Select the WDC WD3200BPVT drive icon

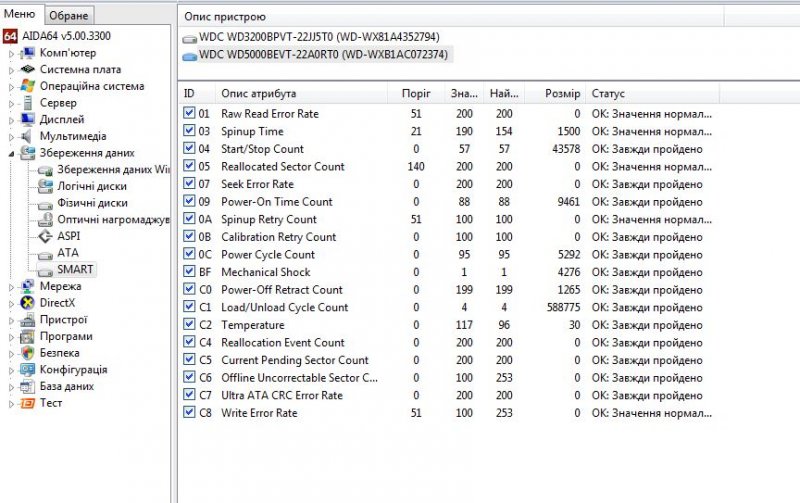189,38
